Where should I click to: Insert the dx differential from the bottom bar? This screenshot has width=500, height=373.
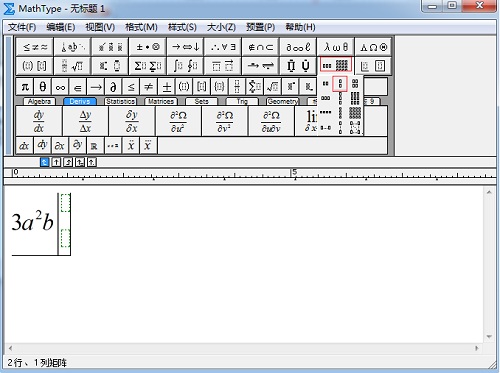pos(24,146)
